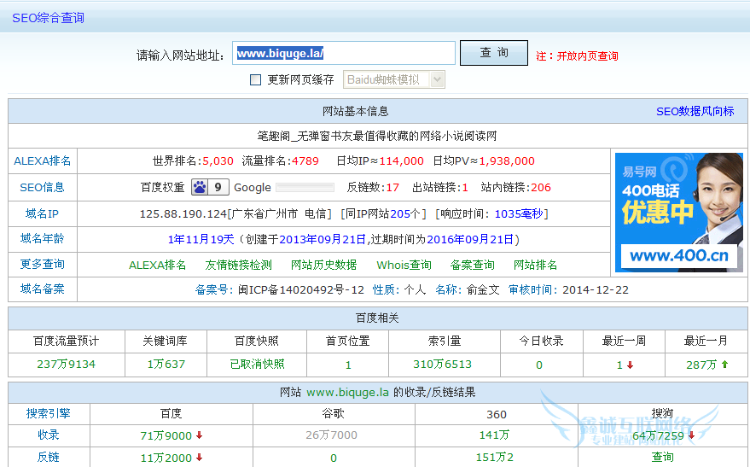
Task: Click the 最近一月 value 287万
Action: pyautogui.click(x=702, y=365)
